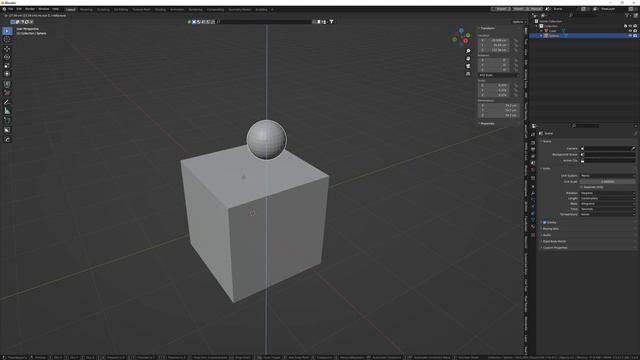The width and height of the screenshot is (640, 360).
Task: Select the Select Box tool
Action: coord(7,31)
